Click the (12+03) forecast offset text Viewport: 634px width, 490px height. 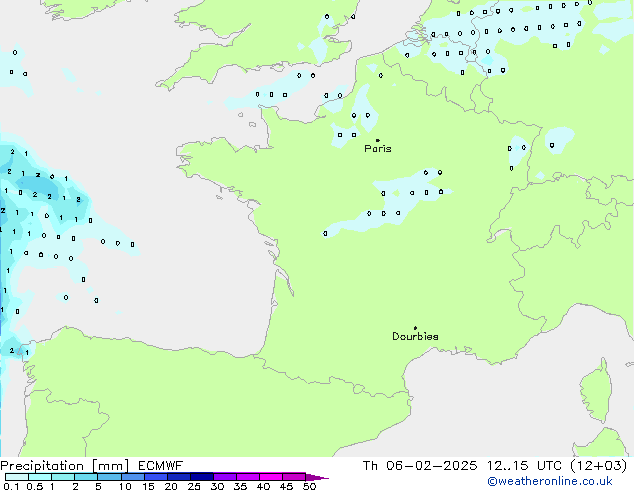(x=598, y=466)
